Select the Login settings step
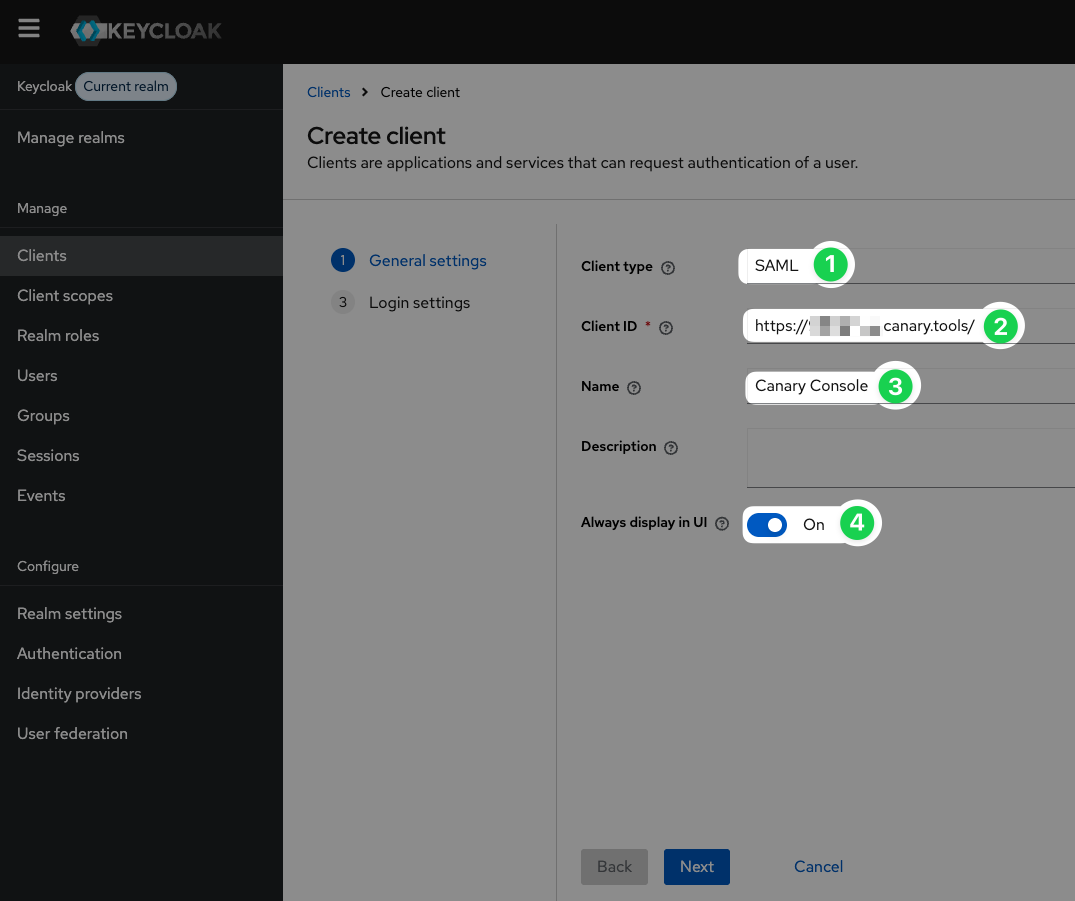Screen dimensions: 1075x901 (400, 302)
